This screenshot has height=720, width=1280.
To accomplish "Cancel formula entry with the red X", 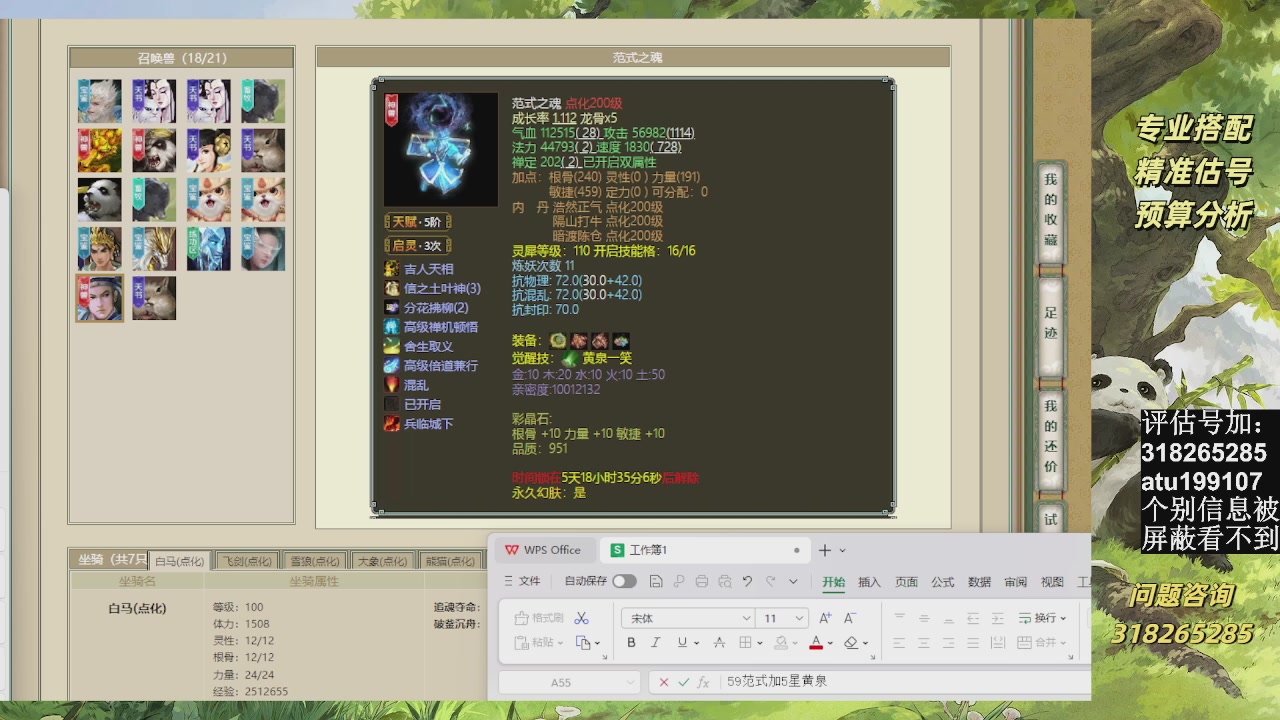I will [x=663, y=682].
